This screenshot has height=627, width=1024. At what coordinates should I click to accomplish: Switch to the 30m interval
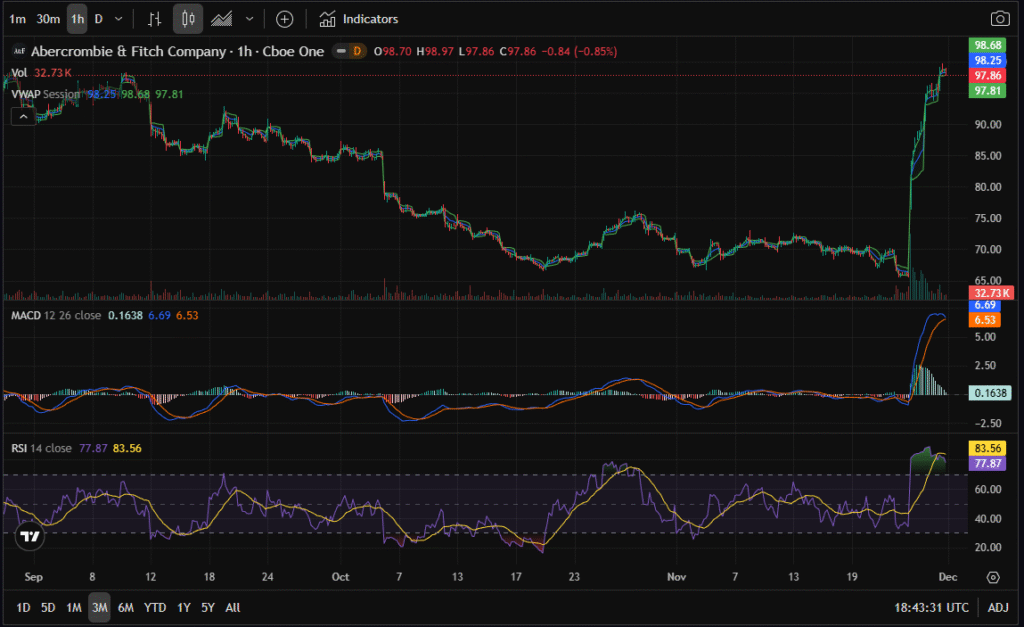tap(47, 19)
